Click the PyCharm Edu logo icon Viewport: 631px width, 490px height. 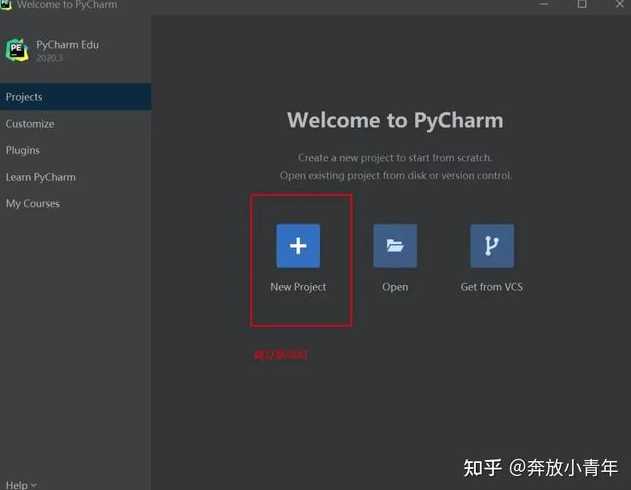click(x=17, y=49)
